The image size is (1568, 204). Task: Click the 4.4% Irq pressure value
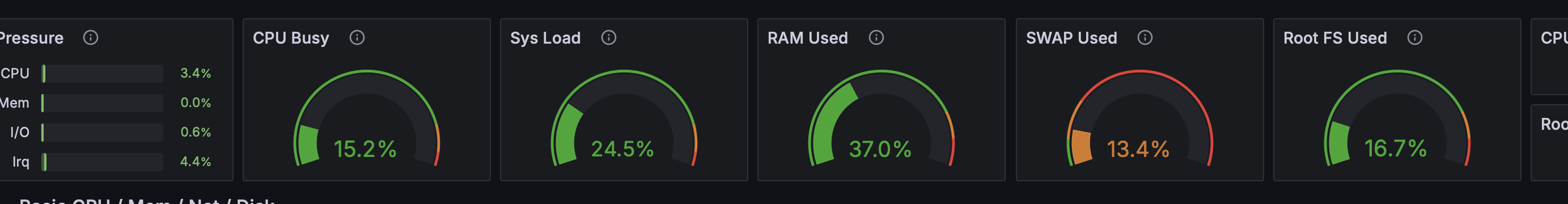[x=196, y=161]
